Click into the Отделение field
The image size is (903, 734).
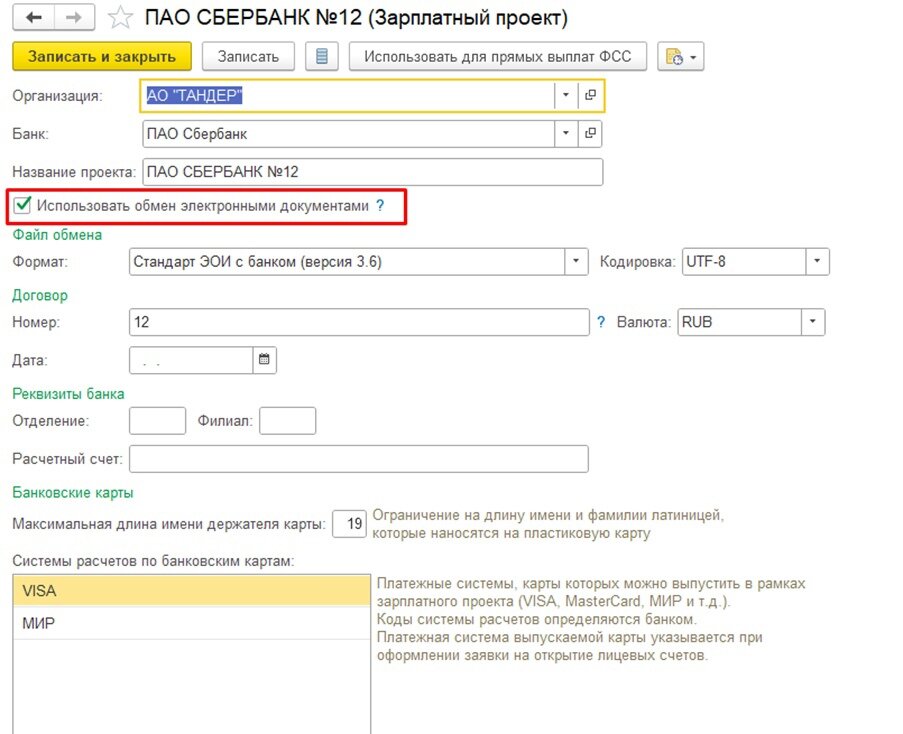pos(157,420)
